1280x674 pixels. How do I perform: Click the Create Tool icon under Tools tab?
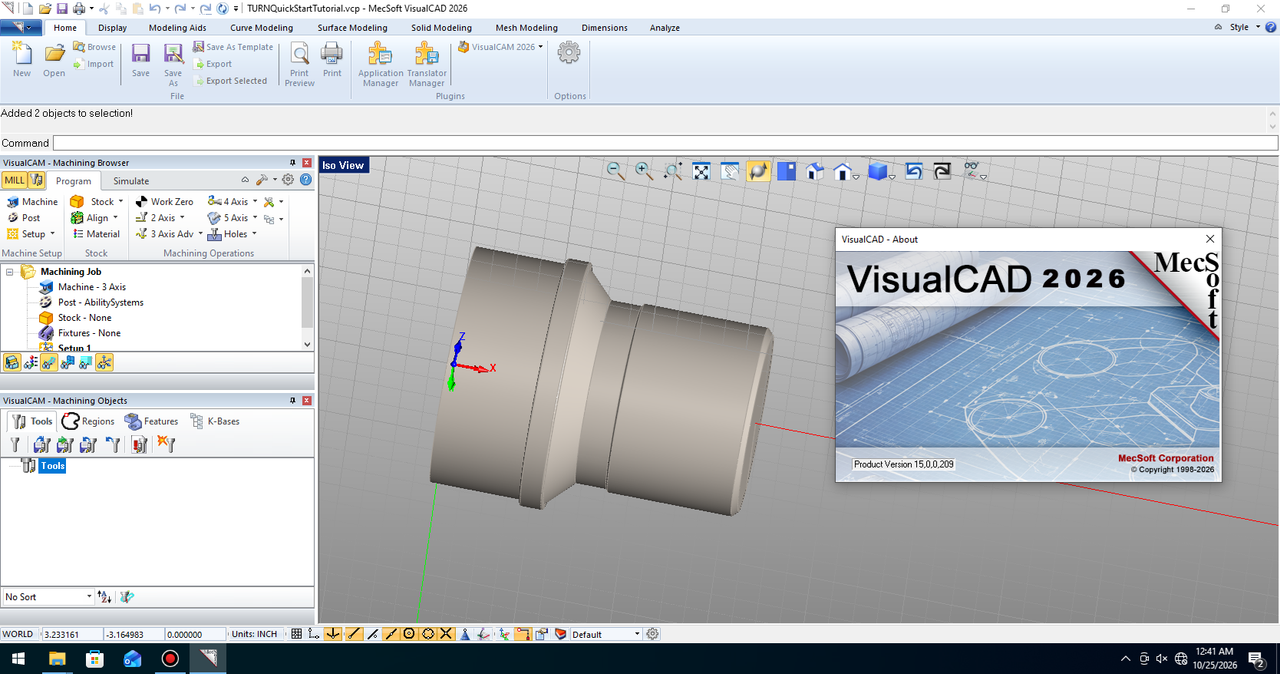pos(14,444)
